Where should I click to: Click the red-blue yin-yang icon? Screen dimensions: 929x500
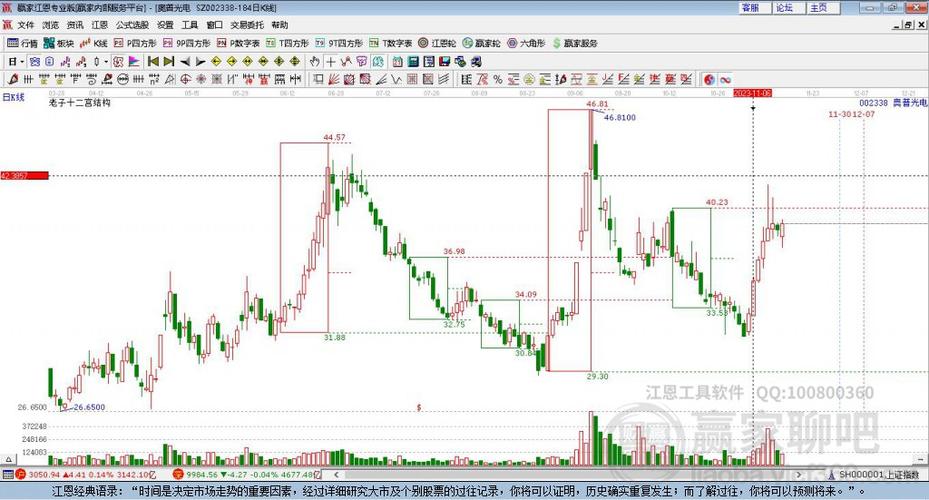coord(709,79)
